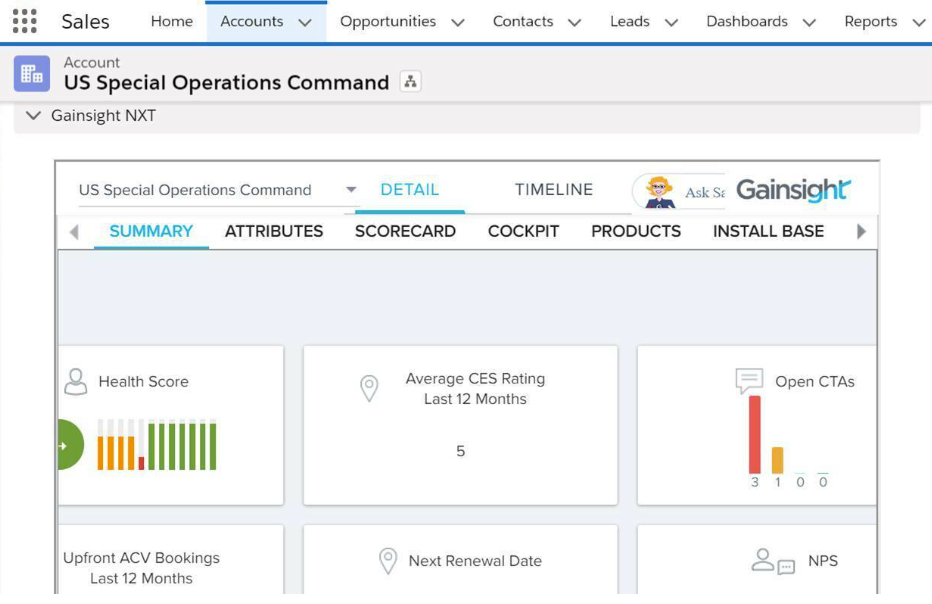This screenshot has height=604, width=932.
Task: Click the Average CES Rating pin icon
Action: [x=369, y=389]
